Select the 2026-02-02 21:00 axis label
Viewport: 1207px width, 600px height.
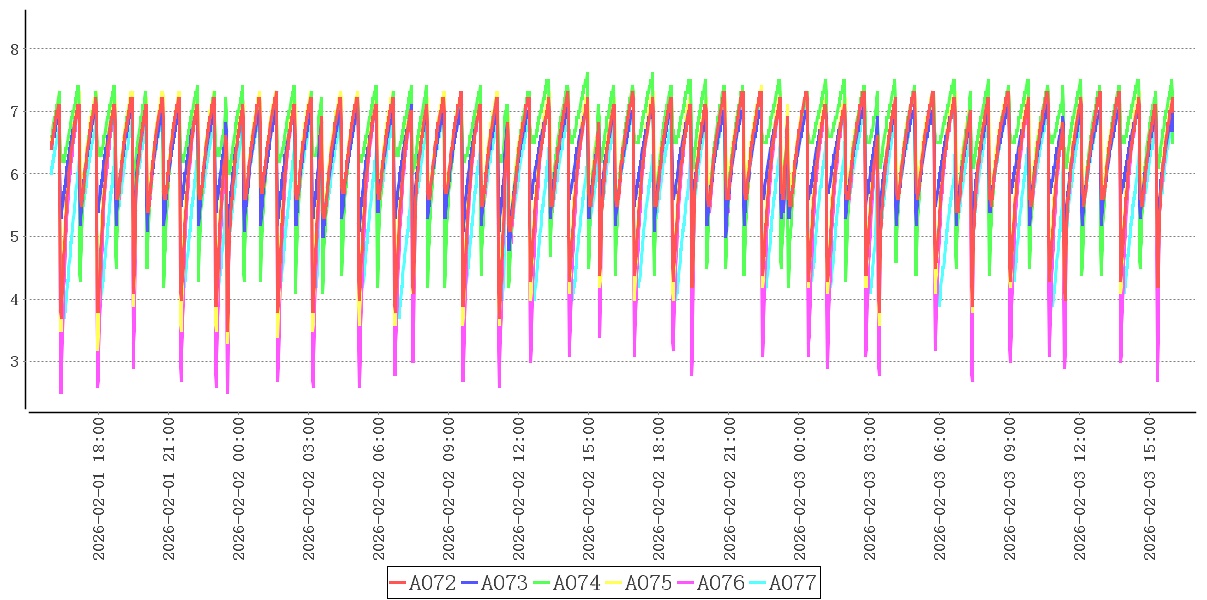tap(729, 489)
